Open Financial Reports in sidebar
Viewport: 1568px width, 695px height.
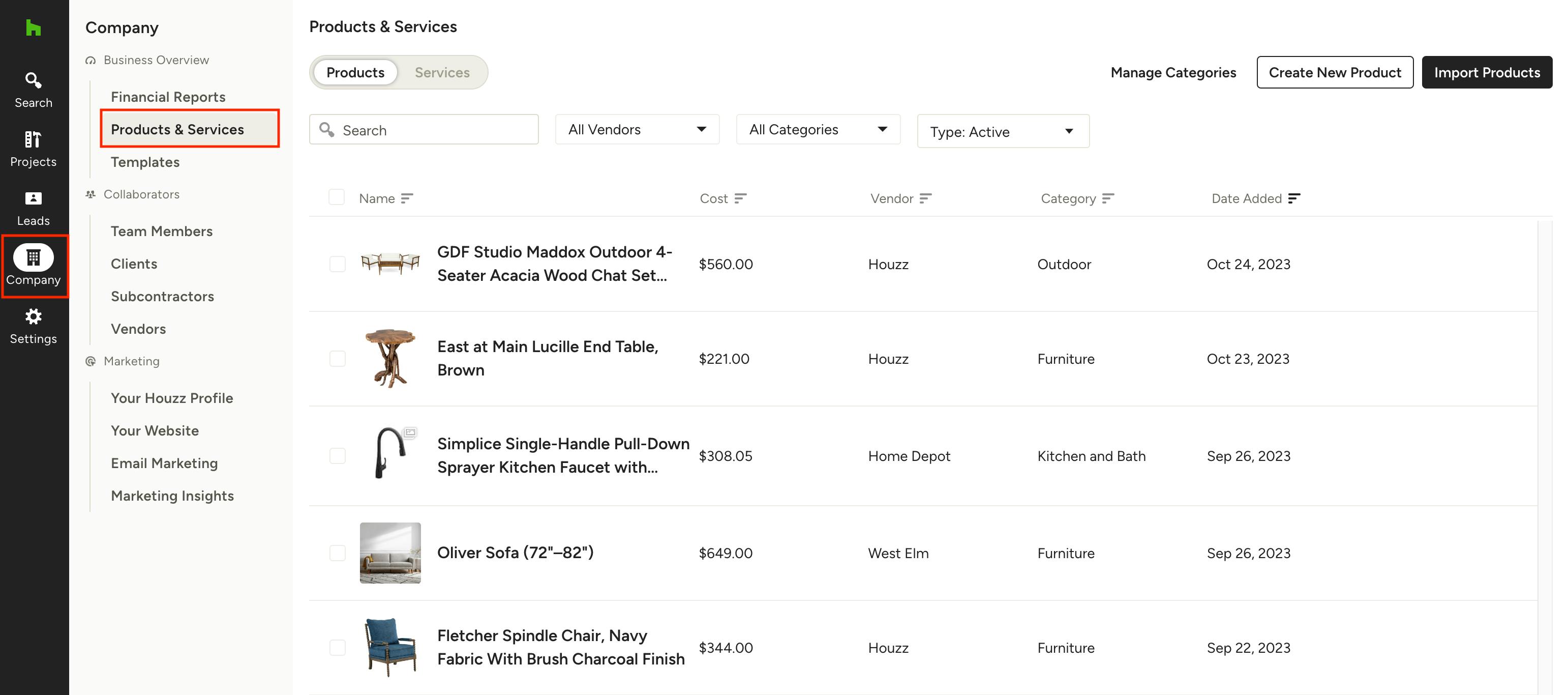click(x=168, y=97)
